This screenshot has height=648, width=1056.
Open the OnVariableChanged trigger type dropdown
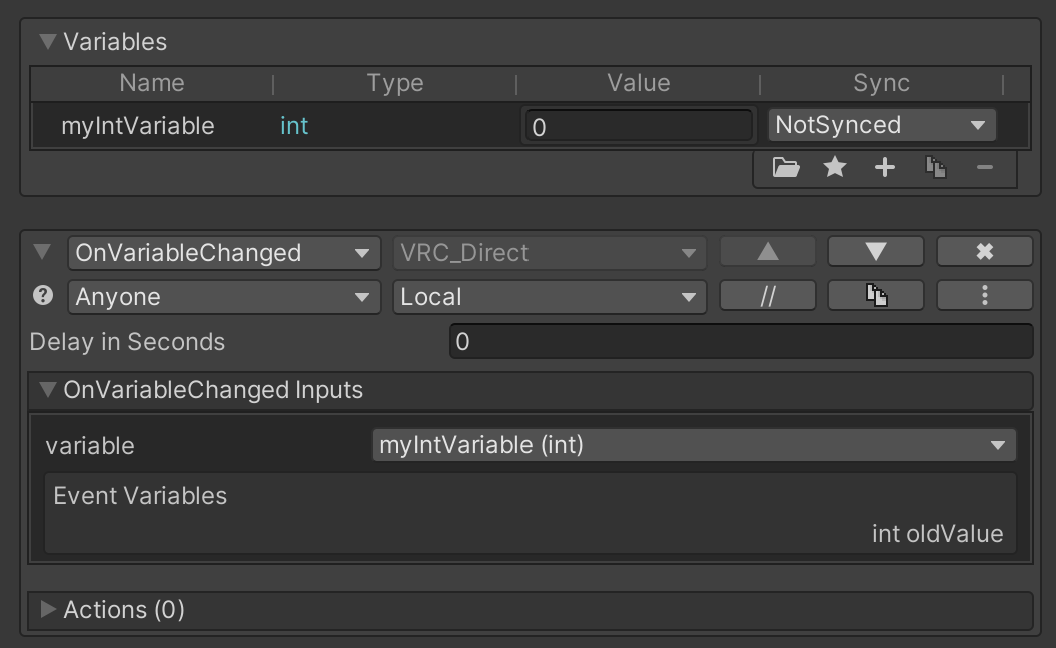point(224,253)
